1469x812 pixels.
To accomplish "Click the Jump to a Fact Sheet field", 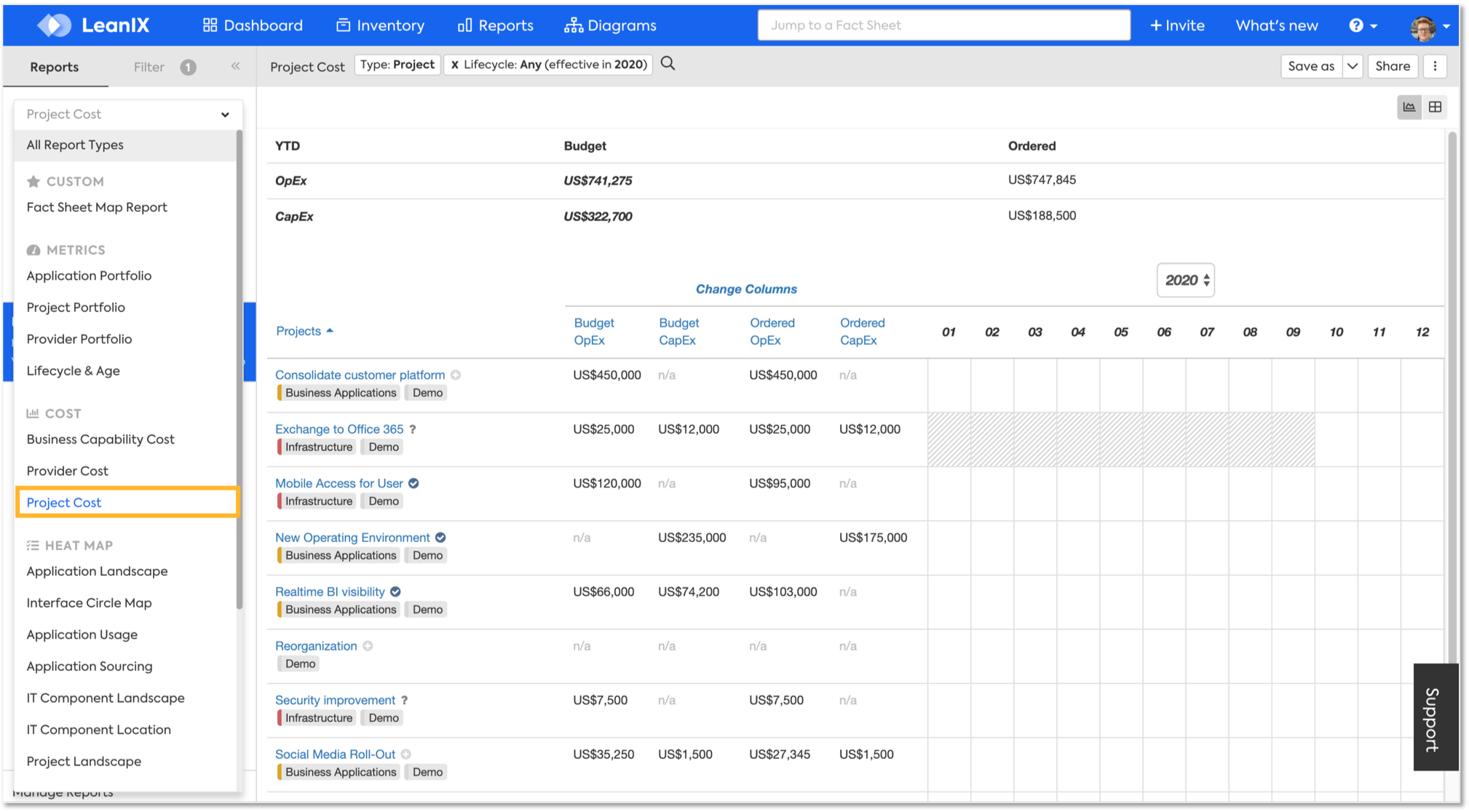I will (x=943, y=25).
